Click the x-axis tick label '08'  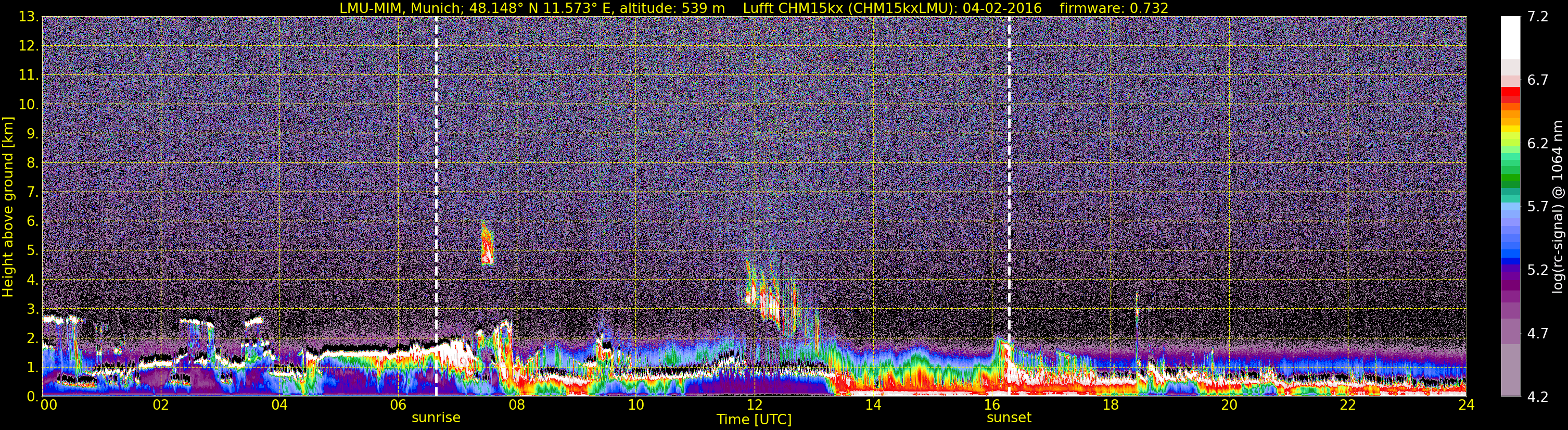pyautogui.click(x=517, y=406)
